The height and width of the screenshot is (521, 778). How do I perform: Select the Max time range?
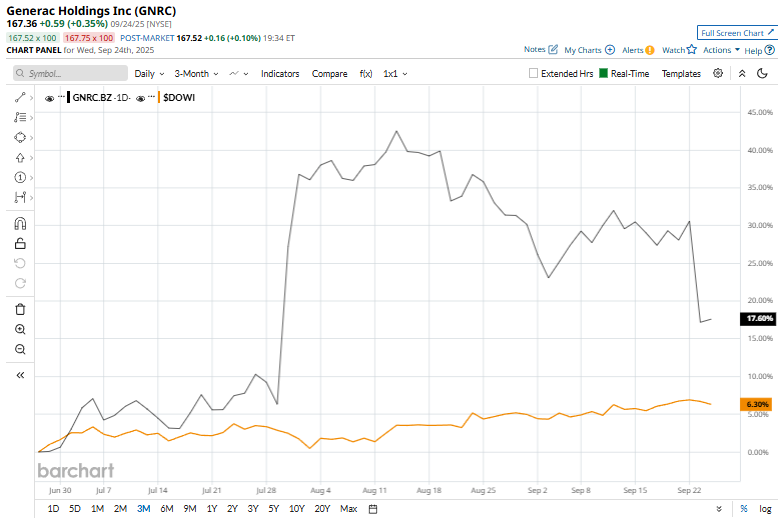(348, 509)
